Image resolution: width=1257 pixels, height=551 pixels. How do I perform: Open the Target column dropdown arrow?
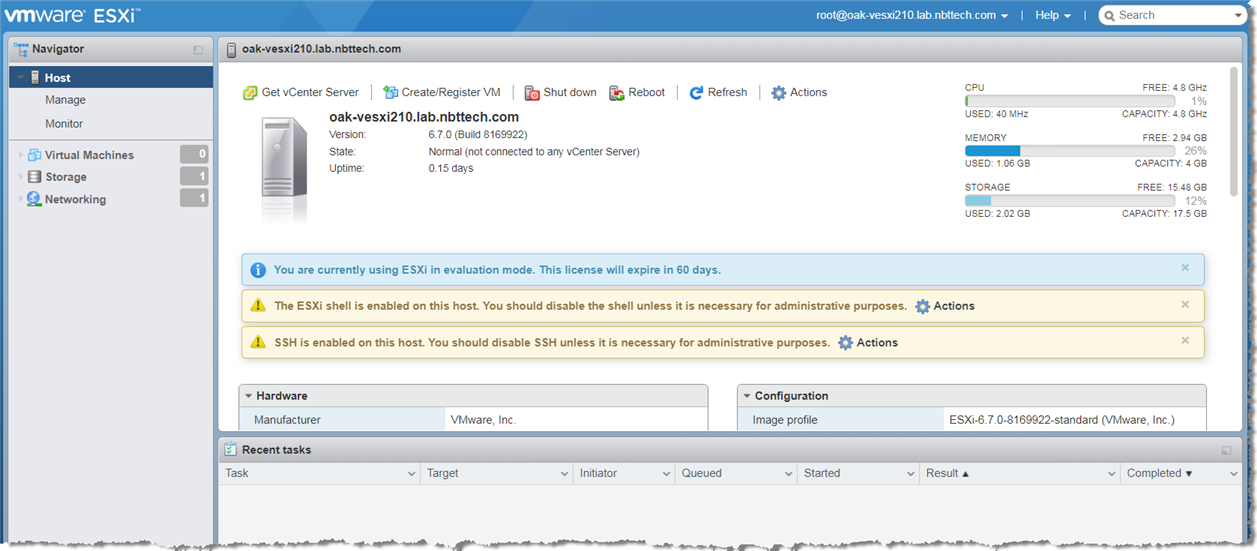[564, 474]
